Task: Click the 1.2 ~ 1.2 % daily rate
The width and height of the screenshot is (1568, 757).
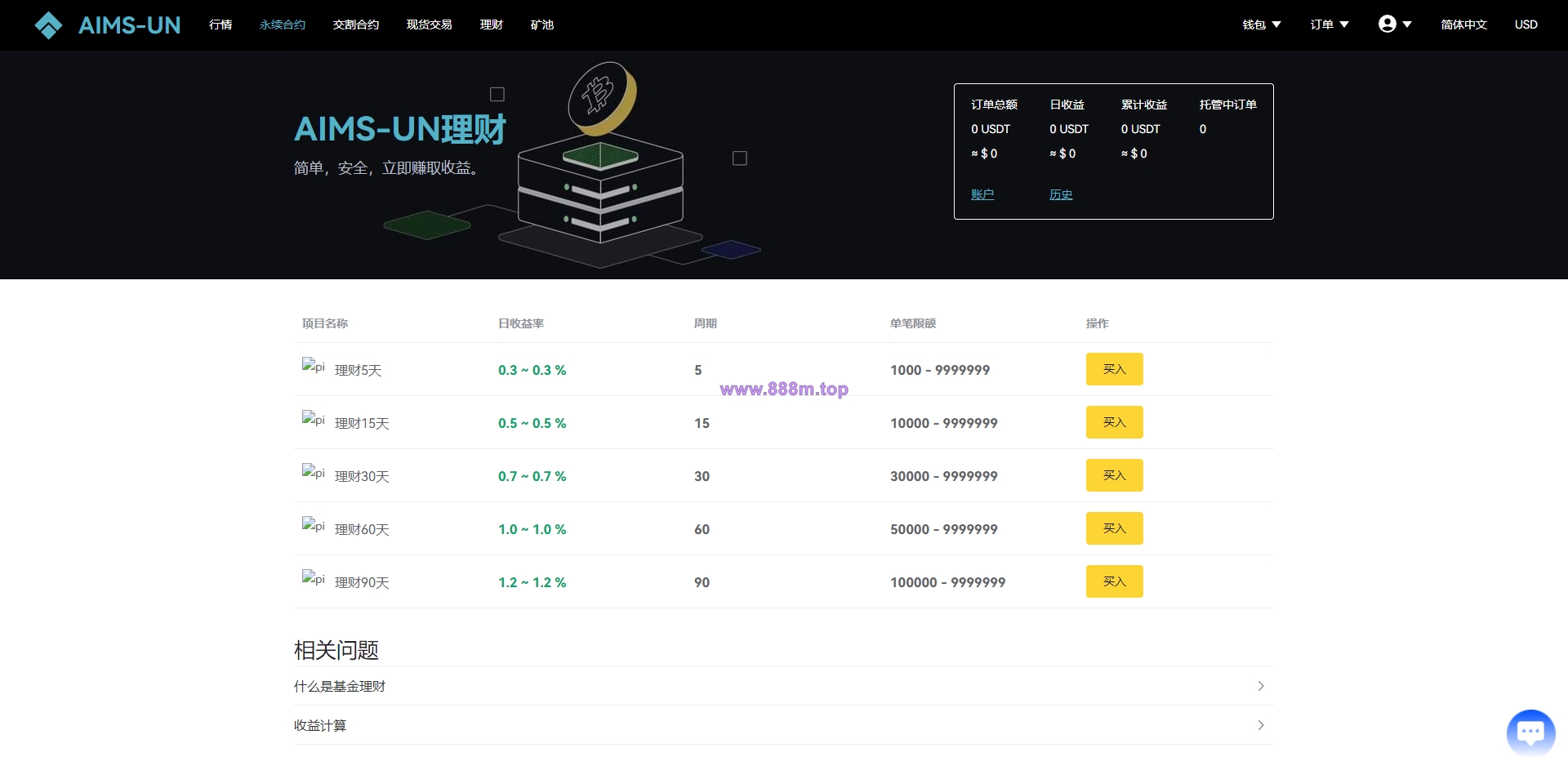Action: [x=532, y=582]
